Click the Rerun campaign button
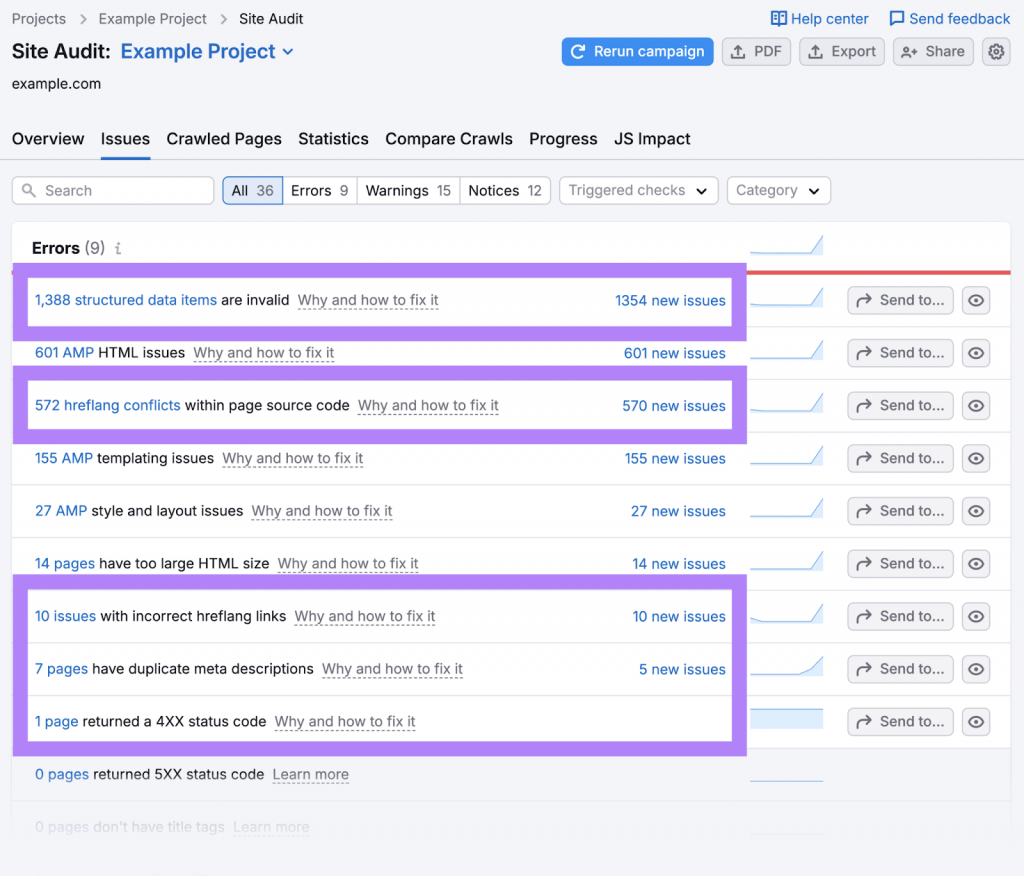 (x=637, y=52)
